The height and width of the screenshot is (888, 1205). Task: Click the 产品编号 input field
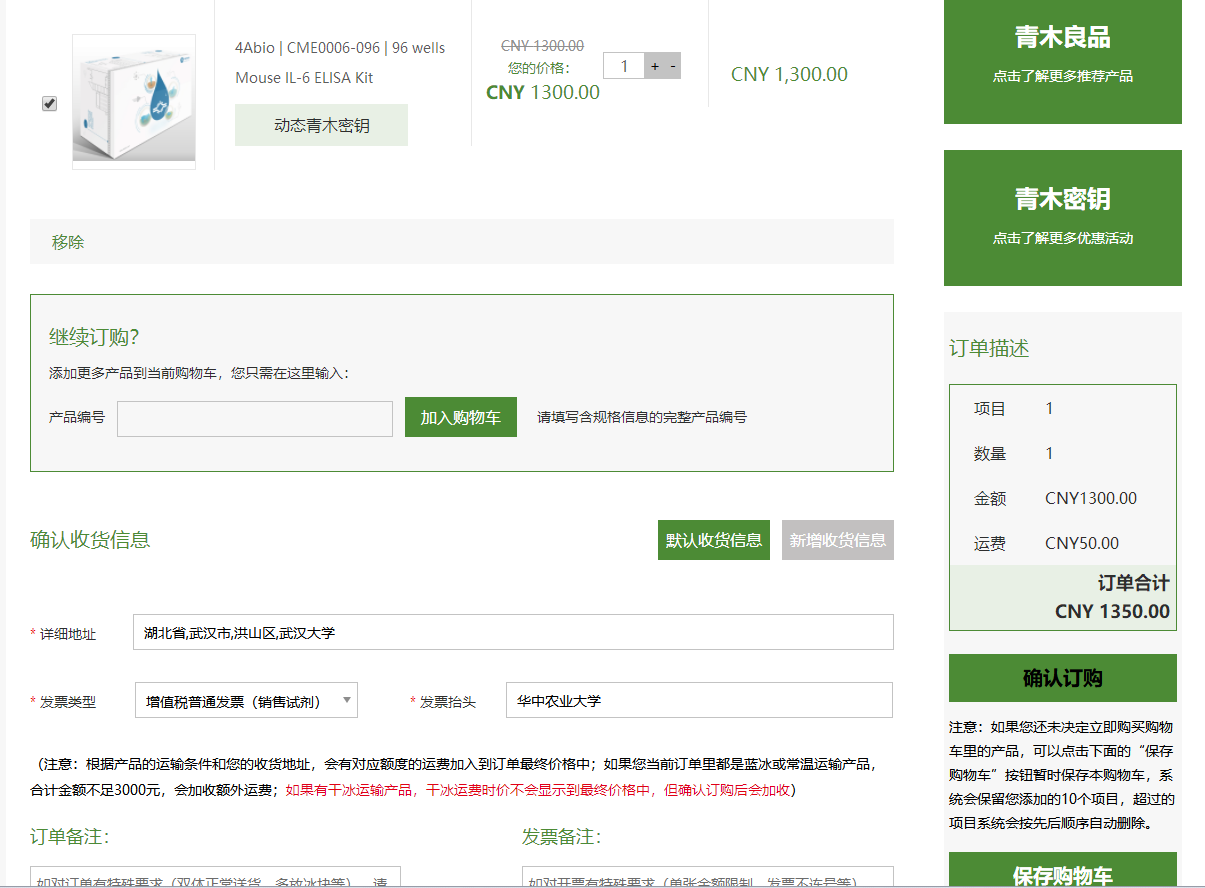[254, 419]
